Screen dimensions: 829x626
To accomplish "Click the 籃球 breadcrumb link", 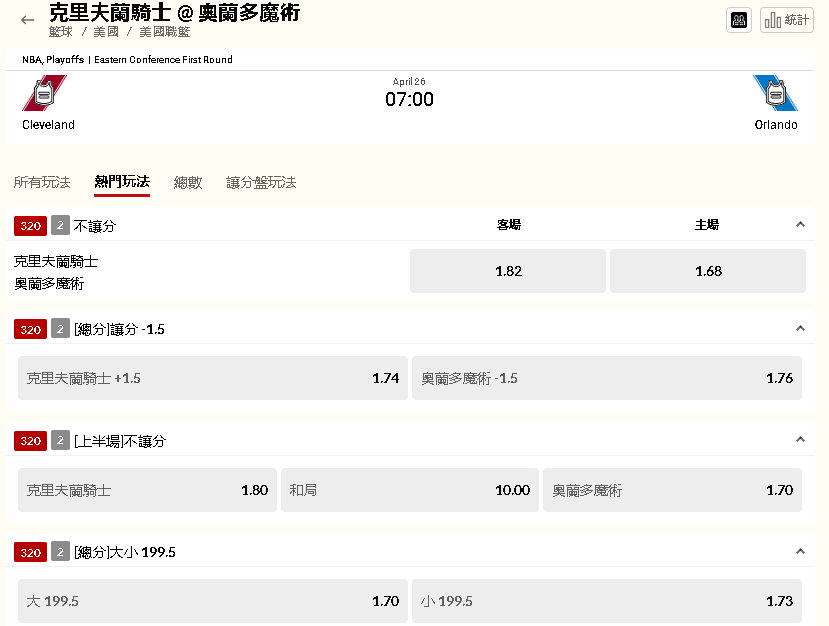I will click(60, 32).
